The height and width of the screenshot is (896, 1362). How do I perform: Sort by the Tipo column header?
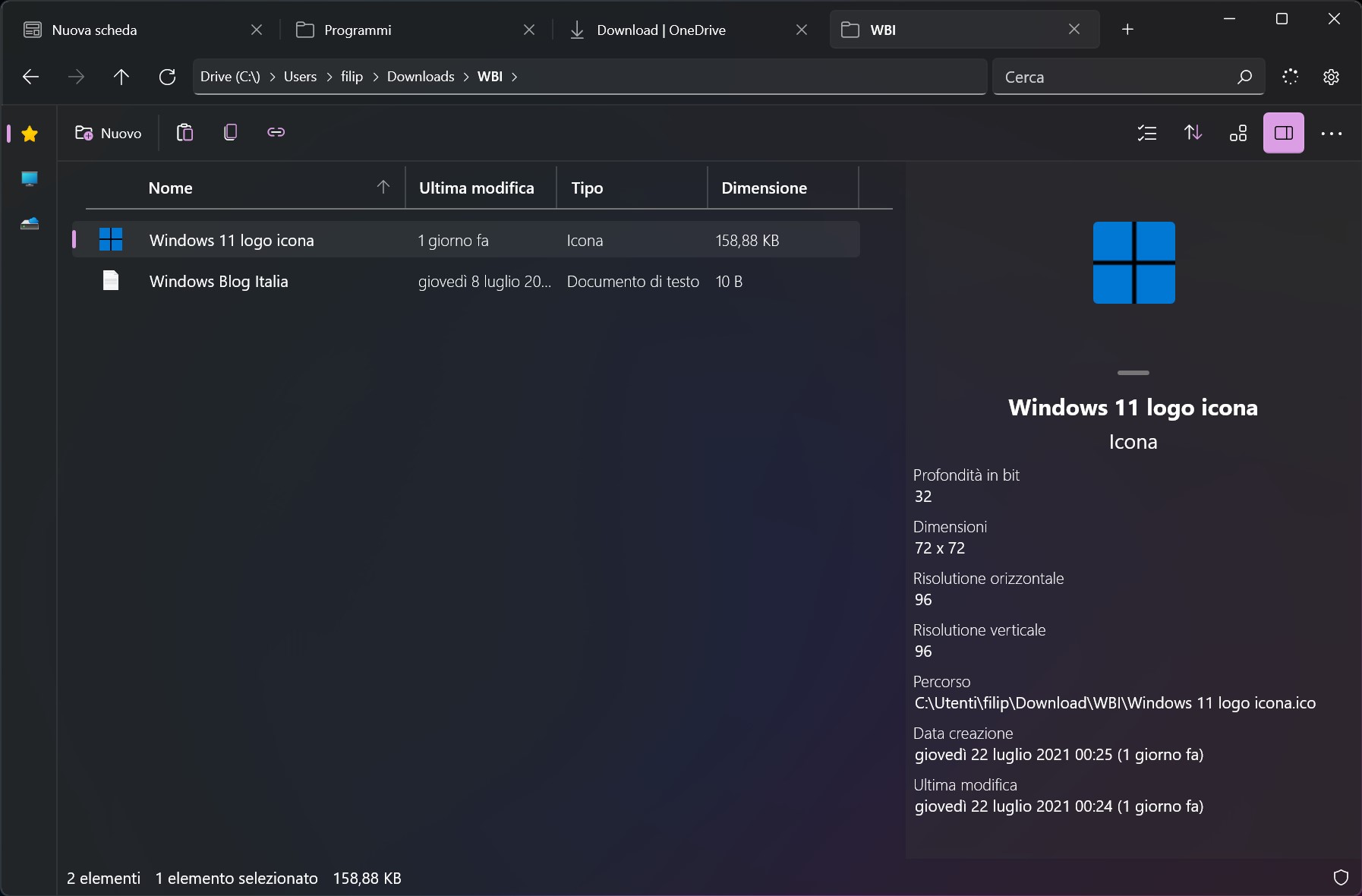coord(587,188)
